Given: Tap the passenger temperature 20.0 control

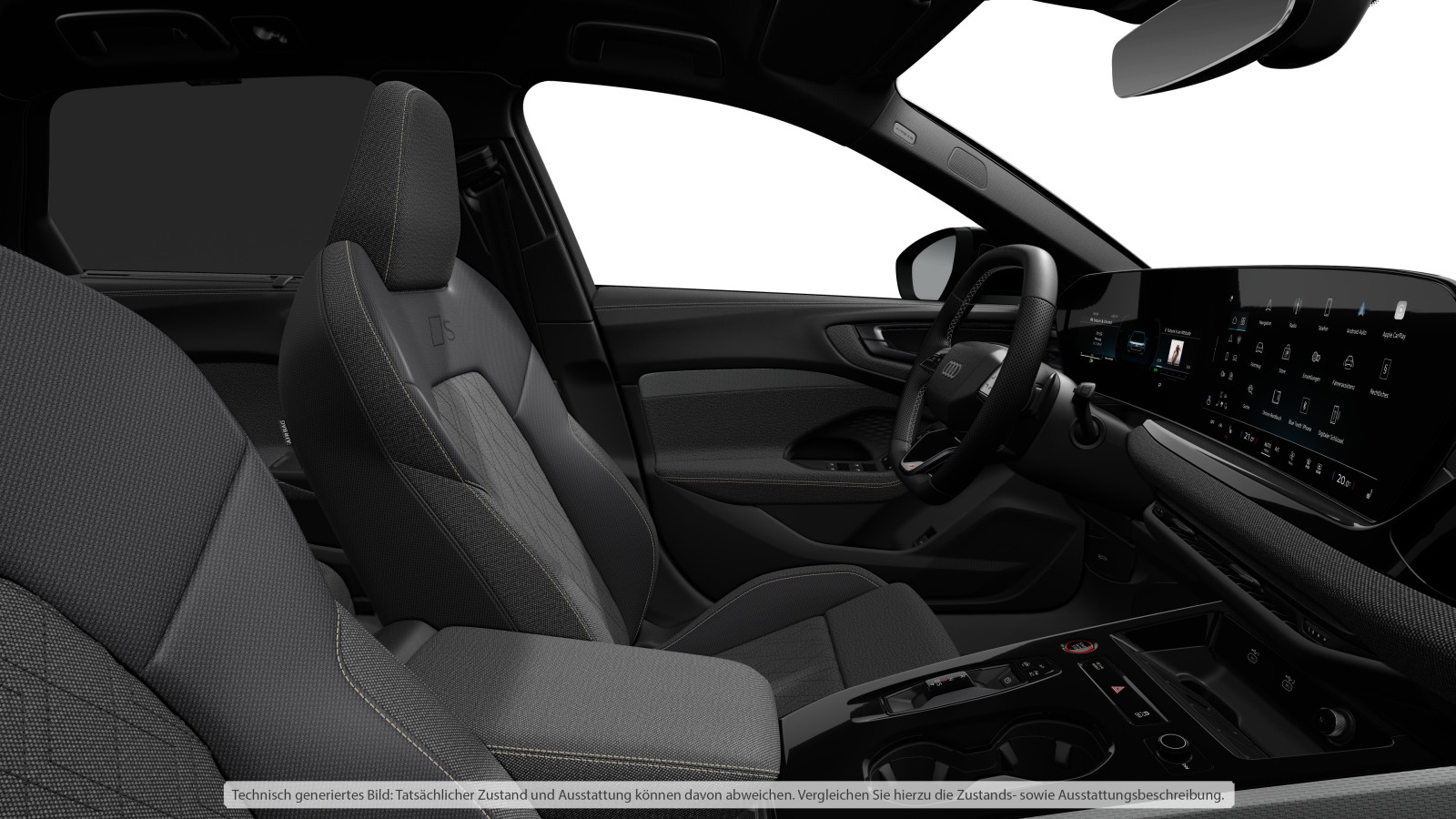Looking at the screenshot, I should tap(1344, 480).
